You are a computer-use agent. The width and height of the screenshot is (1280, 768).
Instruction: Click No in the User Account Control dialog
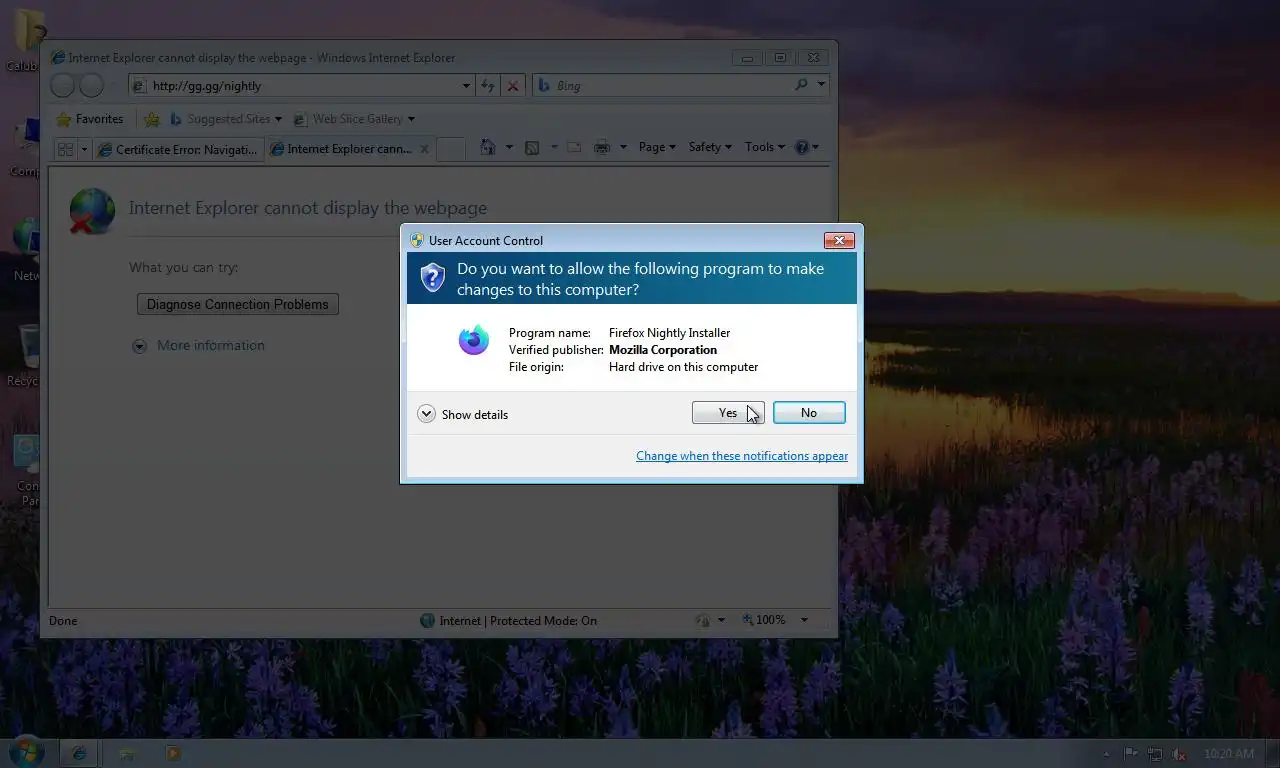[x=809, y=413]
